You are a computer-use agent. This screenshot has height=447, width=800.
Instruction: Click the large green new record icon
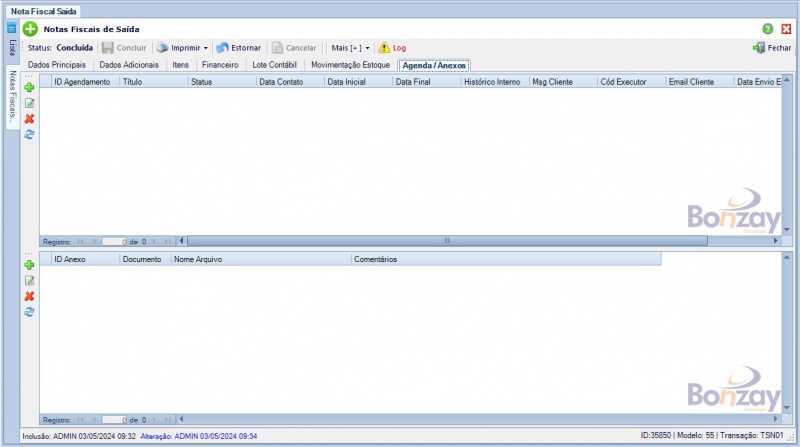point(30,30)
